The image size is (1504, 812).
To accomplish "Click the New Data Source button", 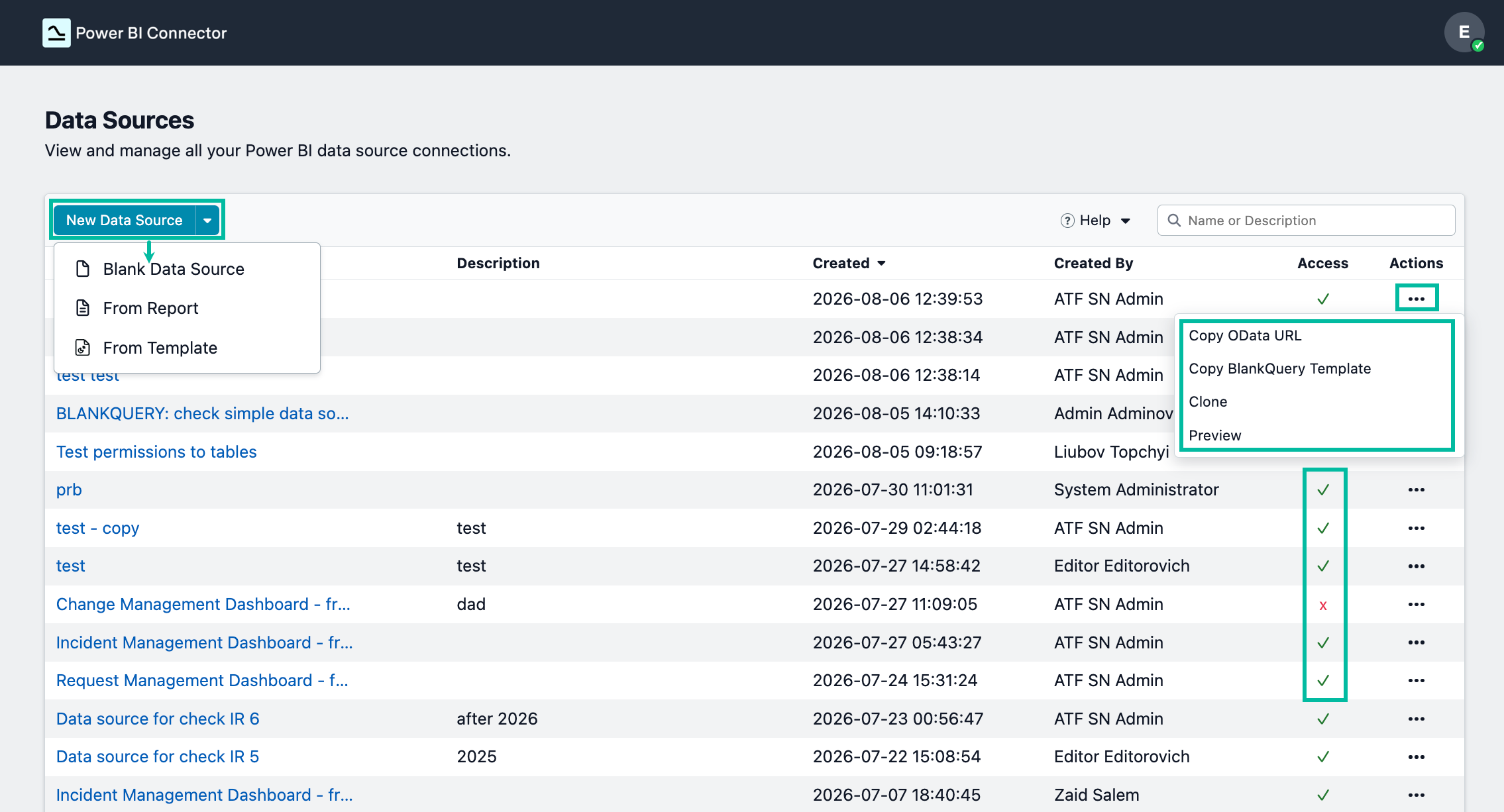I will point(125,220).
